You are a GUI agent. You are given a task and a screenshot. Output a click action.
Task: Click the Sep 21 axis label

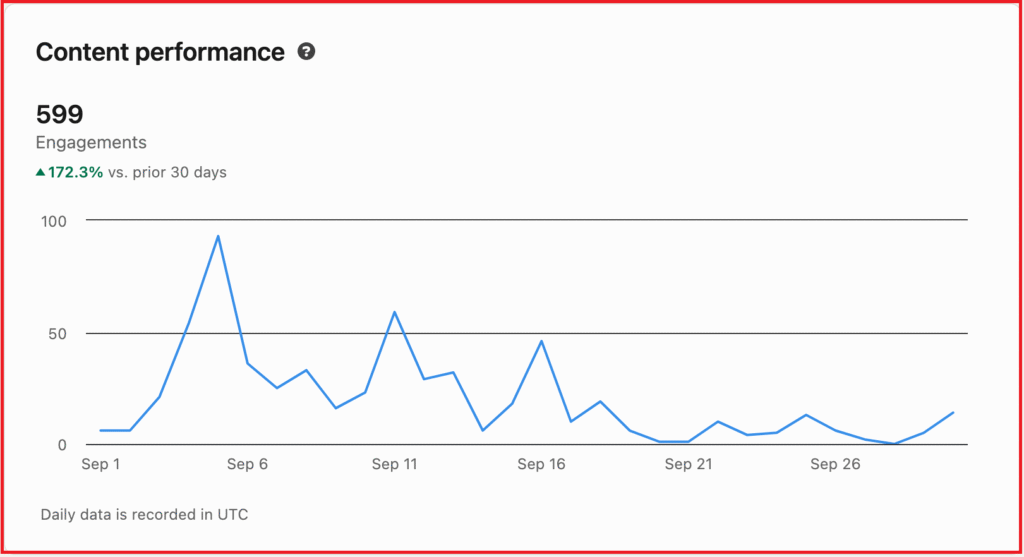pos(688,464)
